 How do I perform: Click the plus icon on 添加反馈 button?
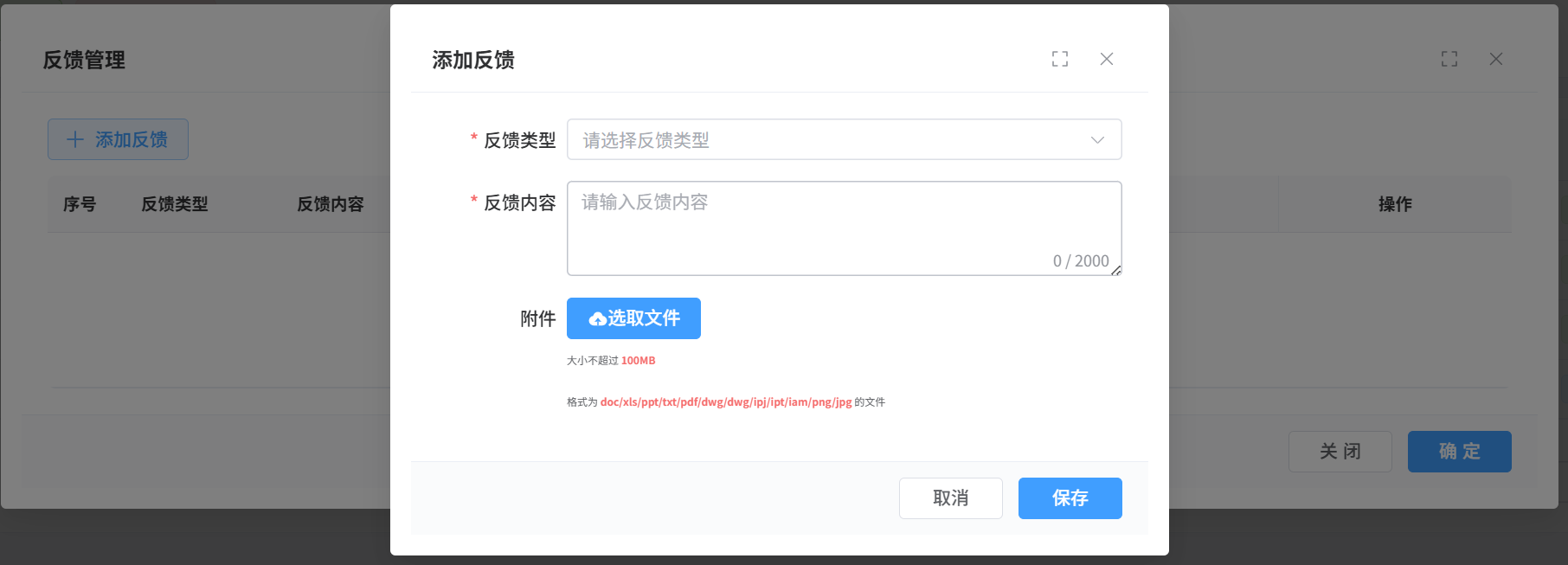[x=75, y=139]
